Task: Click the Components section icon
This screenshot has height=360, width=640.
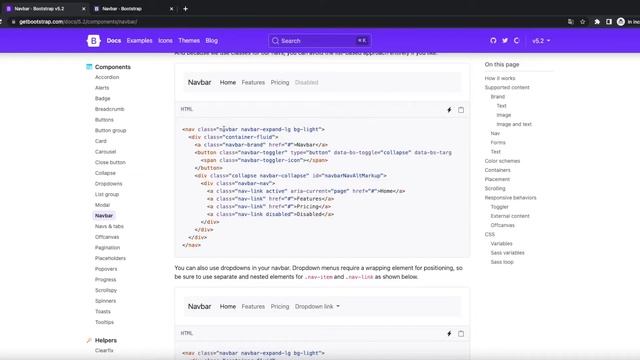Action: coord(89,67)
